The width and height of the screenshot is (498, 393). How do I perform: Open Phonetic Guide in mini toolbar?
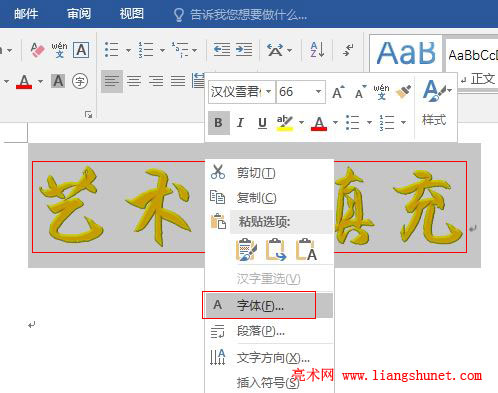point(381,92)
